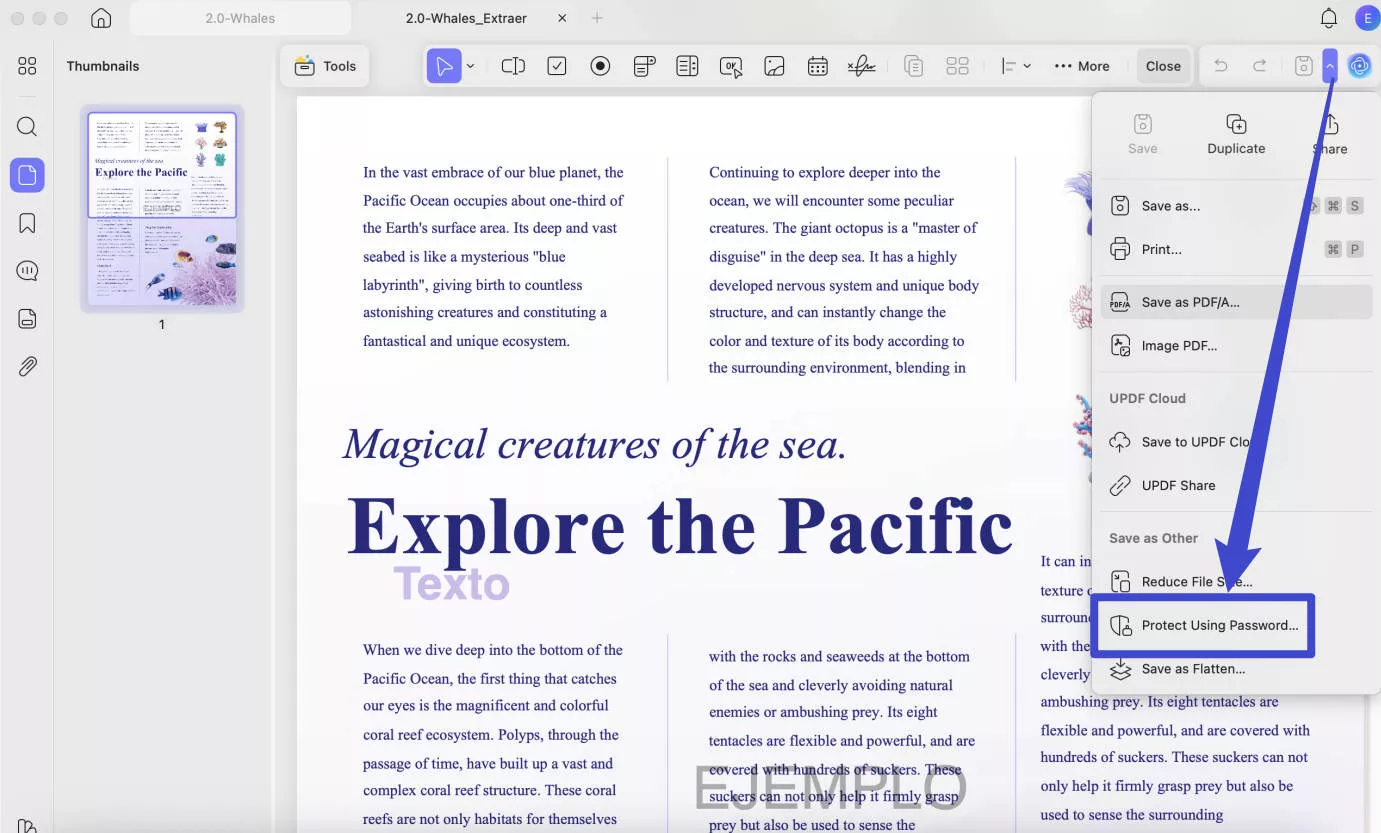Select the Radio Button form tool

[600, 66]
